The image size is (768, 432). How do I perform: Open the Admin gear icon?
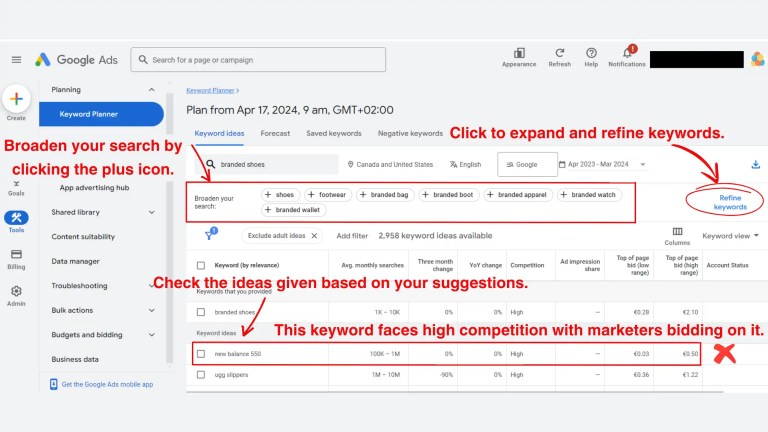tap(16, 291)
